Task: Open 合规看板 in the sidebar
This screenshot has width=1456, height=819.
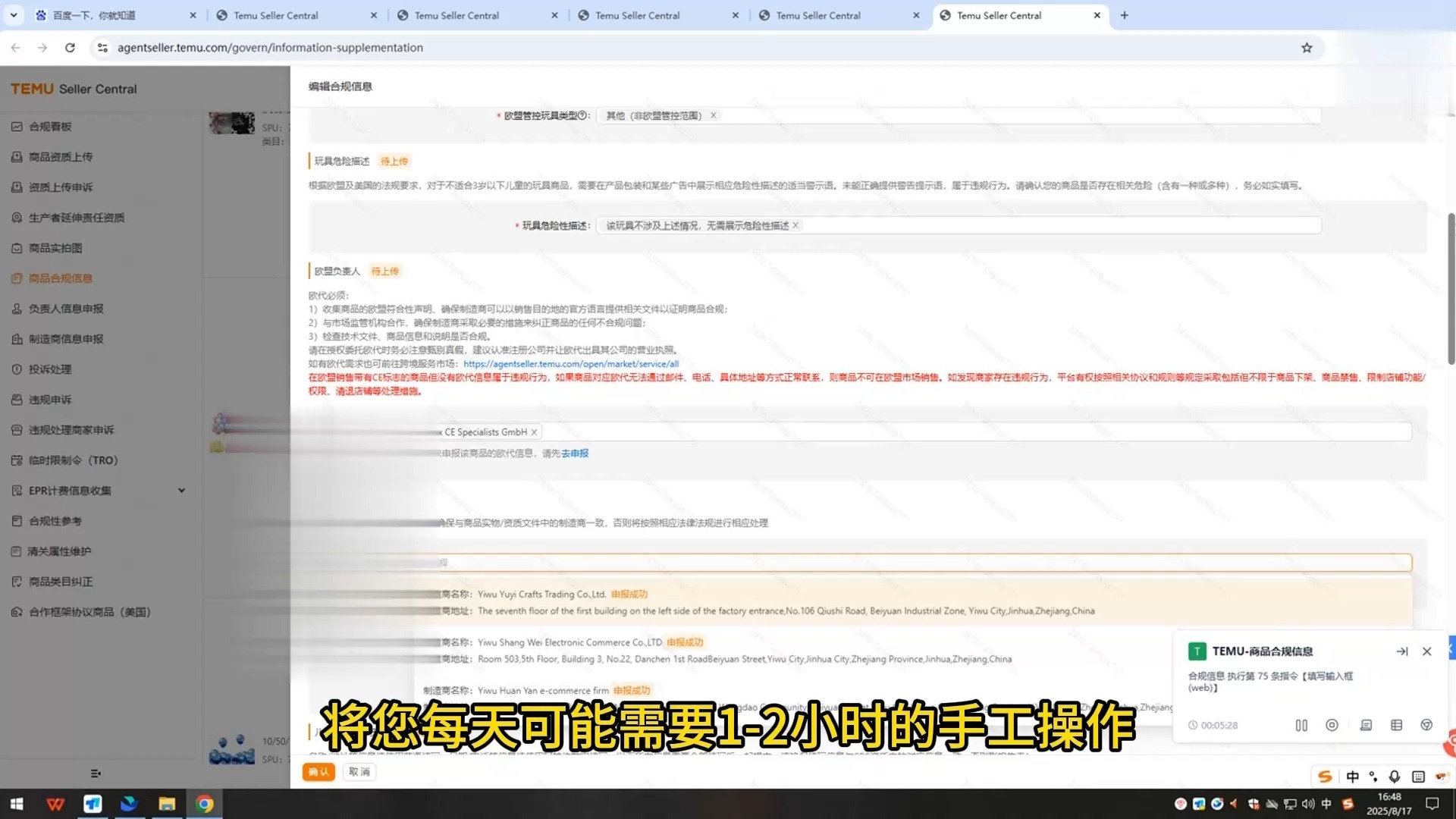Action: pyautogui.click(x=50, y=126)
